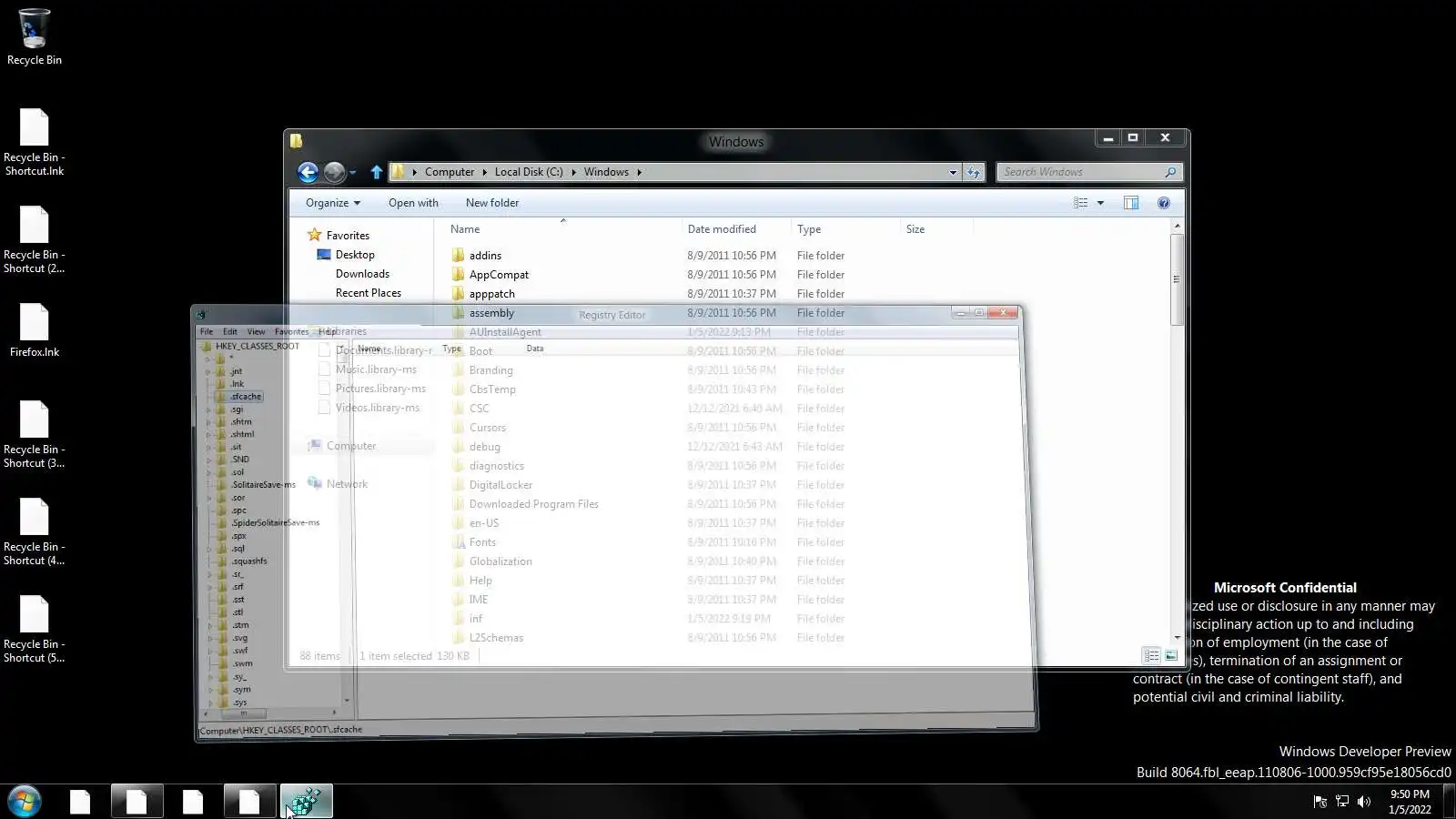1456x819 pixels.
Task: Expand the breadcrumb arrow after Computer
Action: (484, 172)
